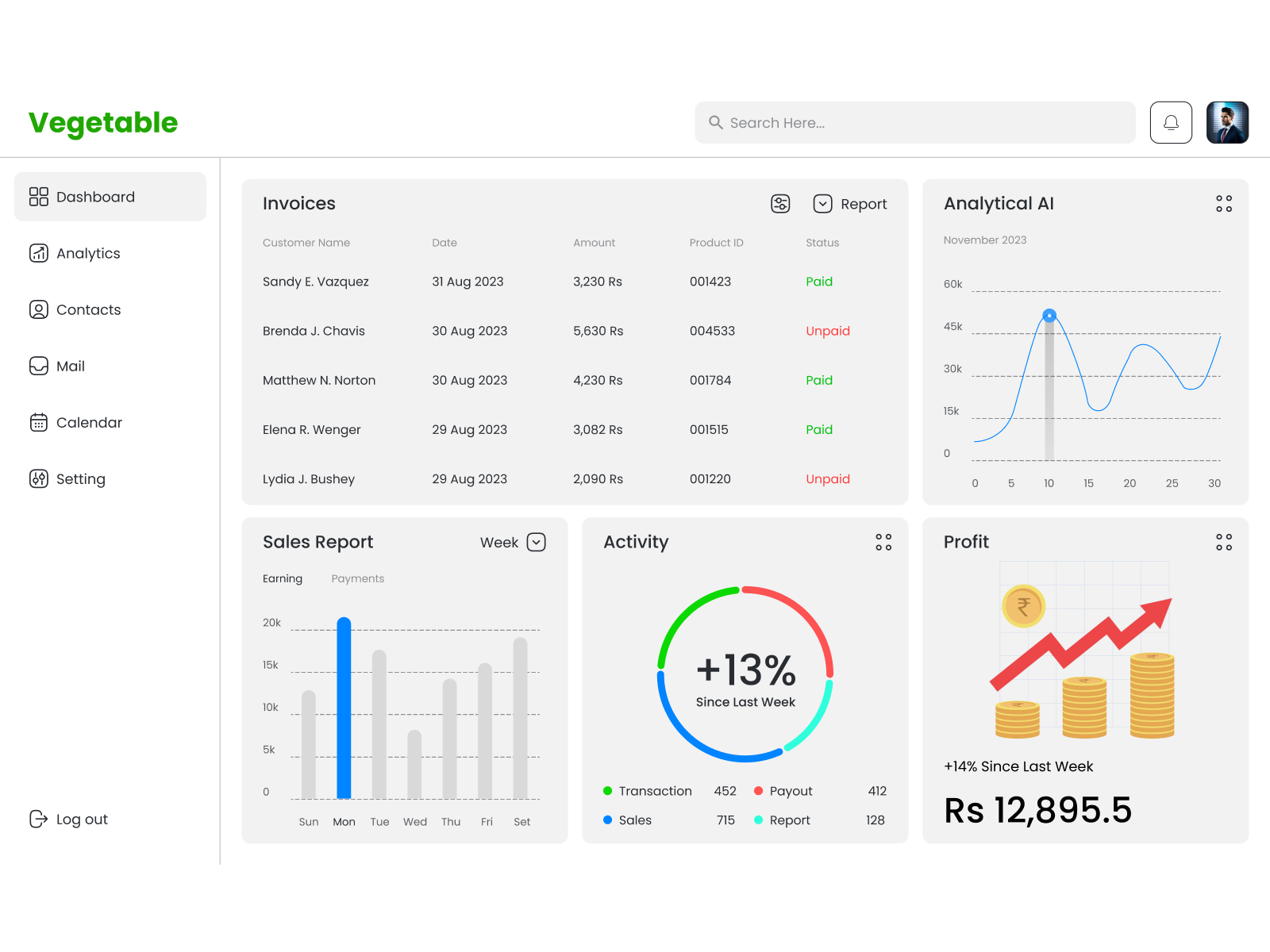The image size is (1270, 952).
Task: Select the Earning tab
Action: tap(282, 578)
